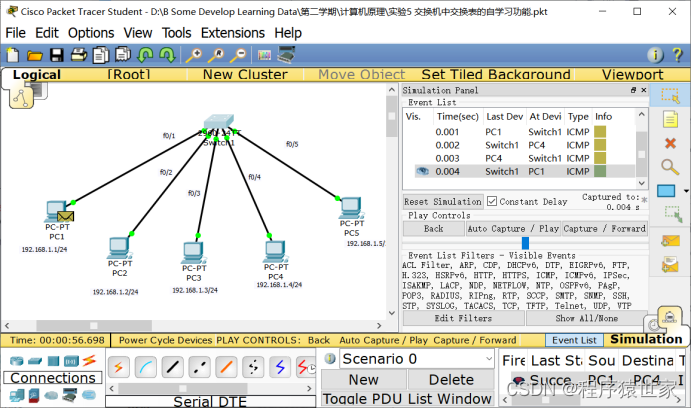Image resolution: width=692 pixels, height=408 pixels.
Task: Click the Reset Simulation button
Action: [443, 201]
